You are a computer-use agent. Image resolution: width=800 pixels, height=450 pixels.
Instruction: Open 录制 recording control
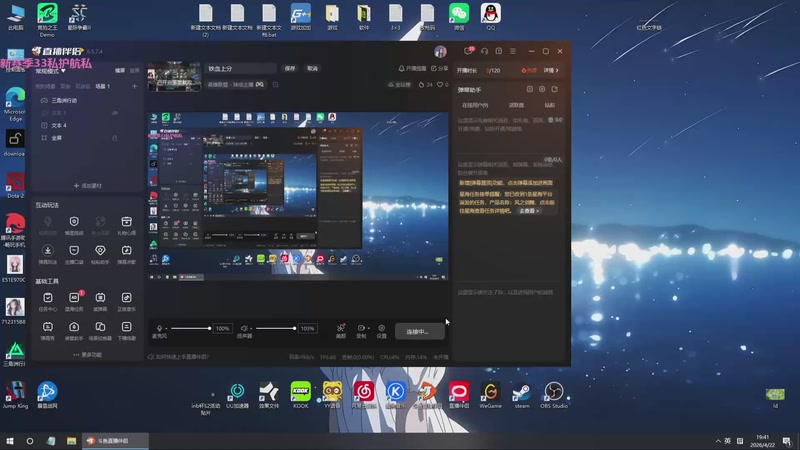pyautogui.click(x=360, y=331)
